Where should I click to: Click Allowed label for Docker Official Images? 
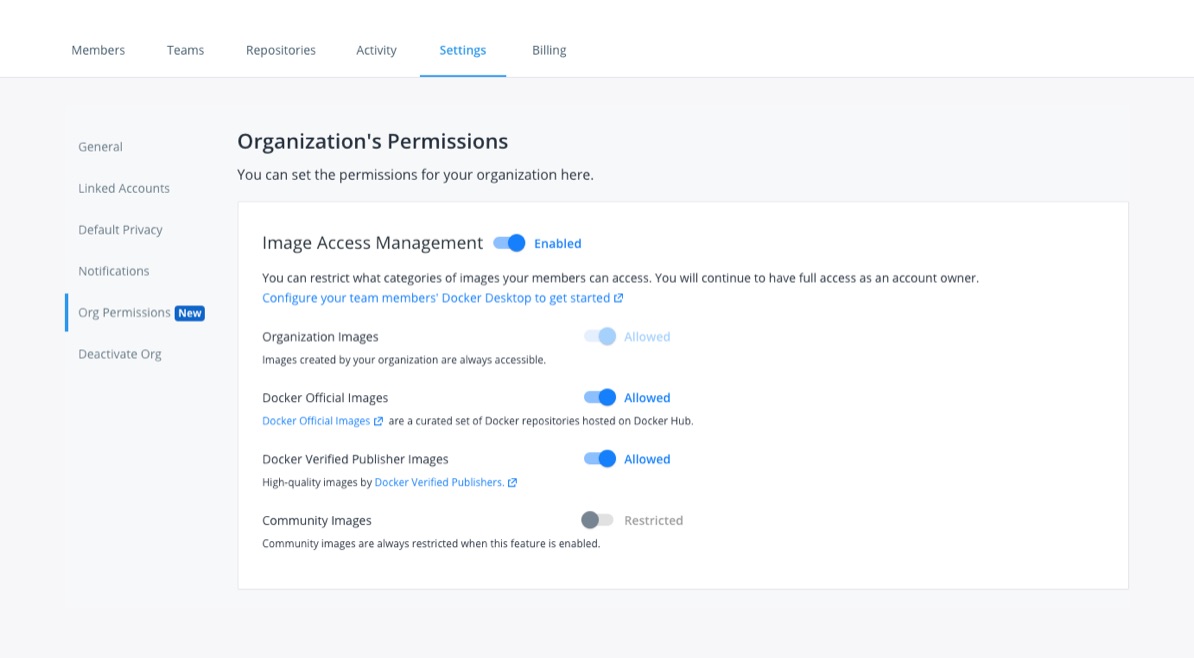coord(647,398)
